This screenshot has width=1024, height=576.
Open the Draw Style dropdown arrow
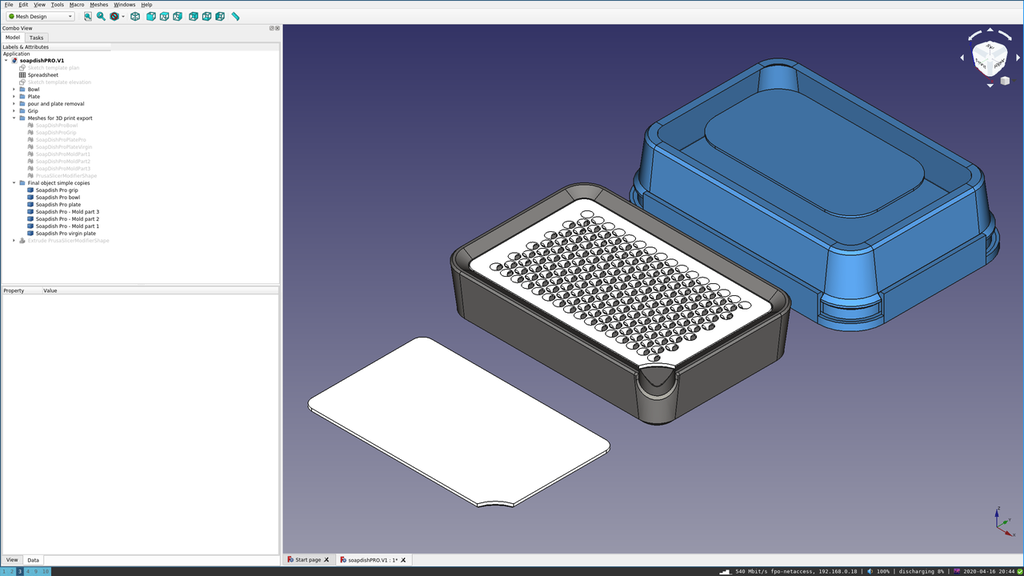click(123, 16)
